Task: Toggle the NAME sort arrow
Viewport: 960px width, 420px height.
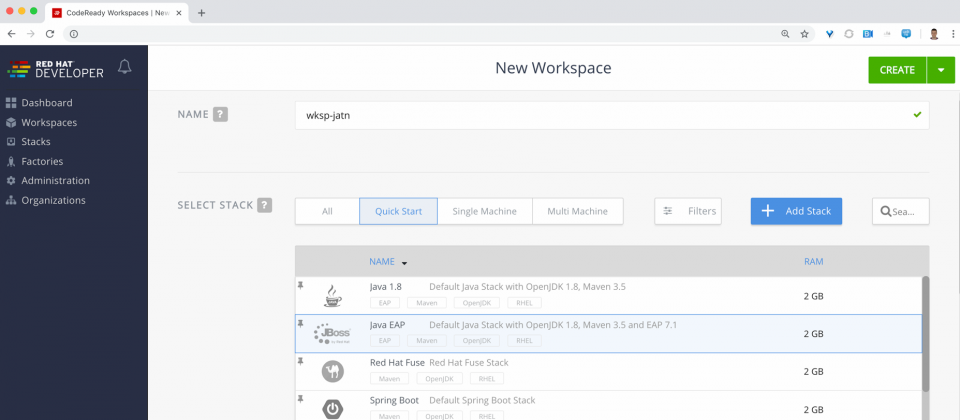Action: tap(404, 263)
